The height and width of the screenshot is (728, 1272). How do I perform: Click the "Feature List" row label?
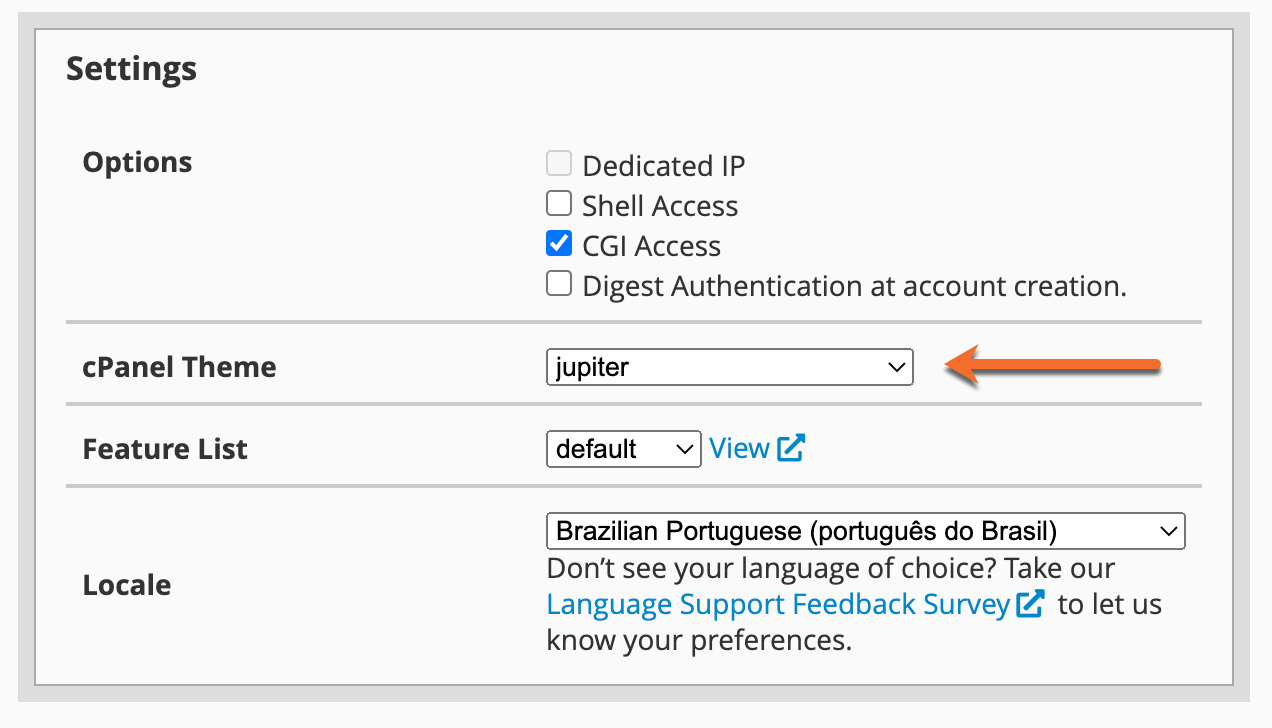[x=165, y=449]
